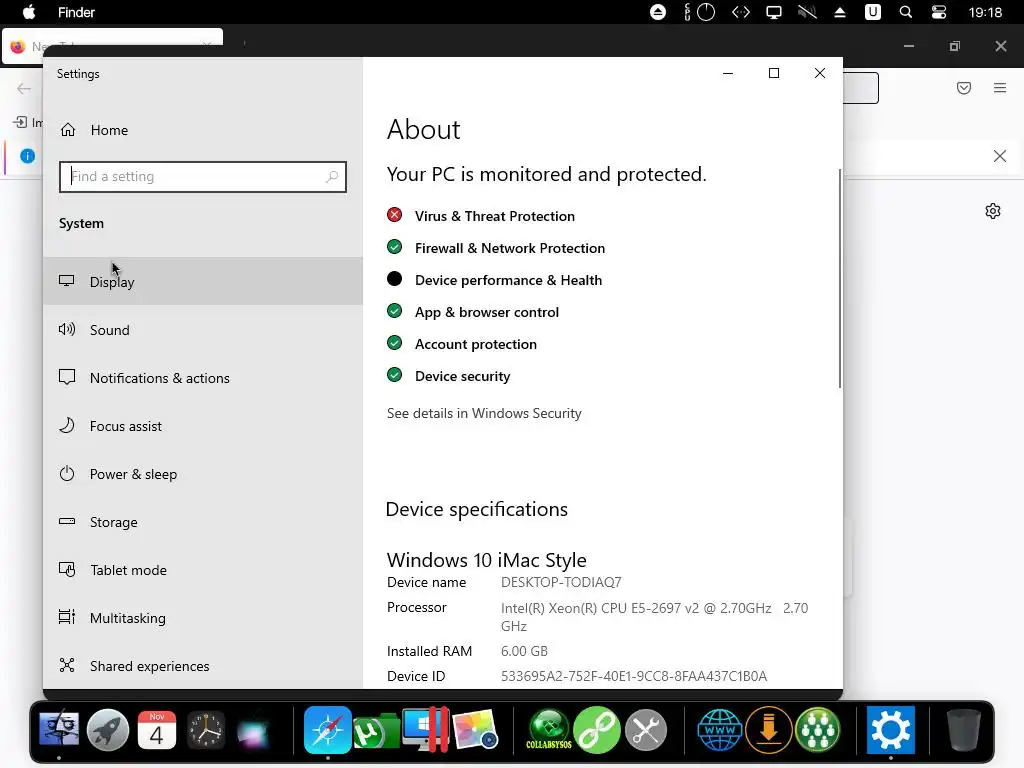Open the Calendar icon showing Nov 4

pos(157,729)
